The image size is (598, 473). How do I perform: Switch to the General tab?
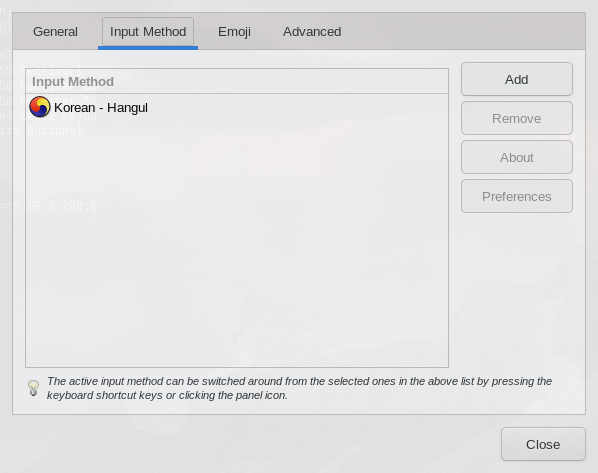pyautogui.click(x=55, y=32)
